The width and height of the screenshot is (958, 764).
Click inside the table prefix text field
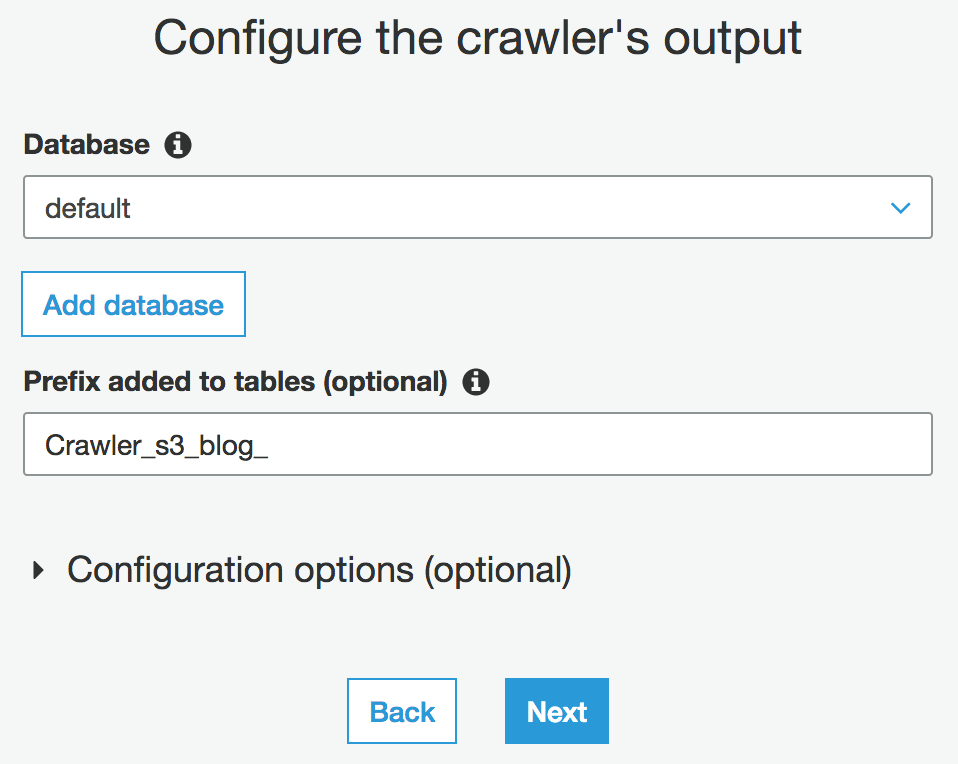pyautogui.click(x=477, y=444)
